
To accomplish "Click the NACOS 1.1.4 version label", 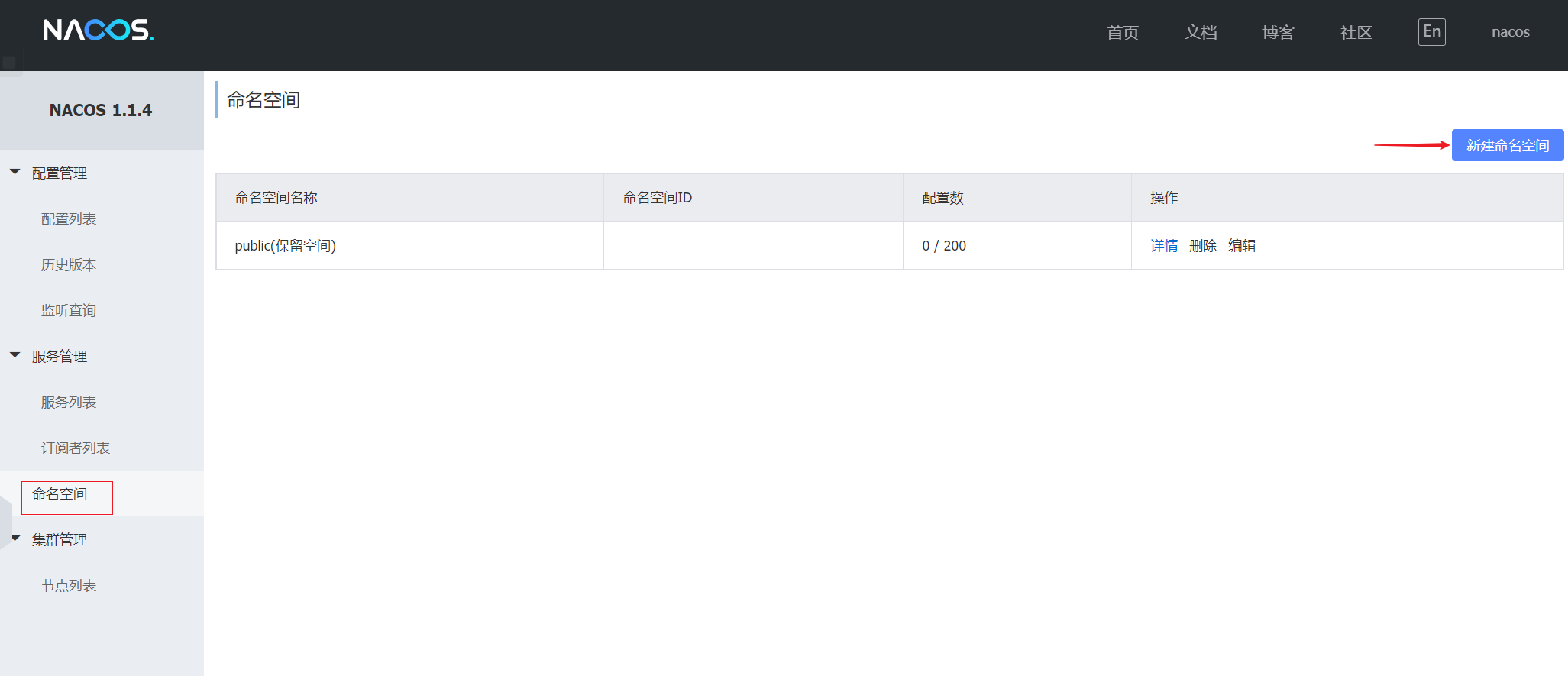I will 101,111.
